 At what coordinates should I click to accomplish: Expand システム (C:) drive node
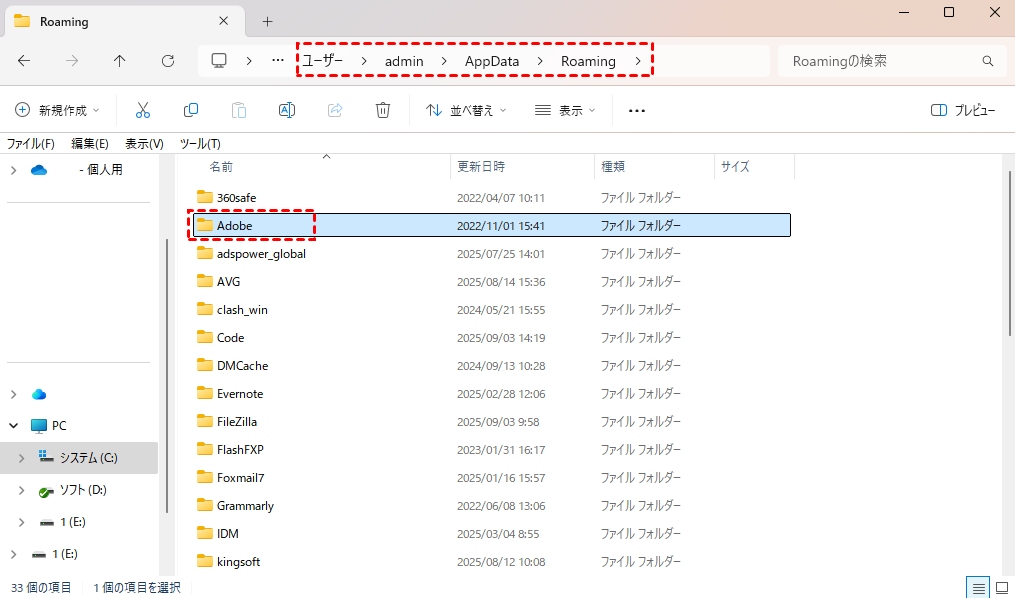tap(21, 458)
